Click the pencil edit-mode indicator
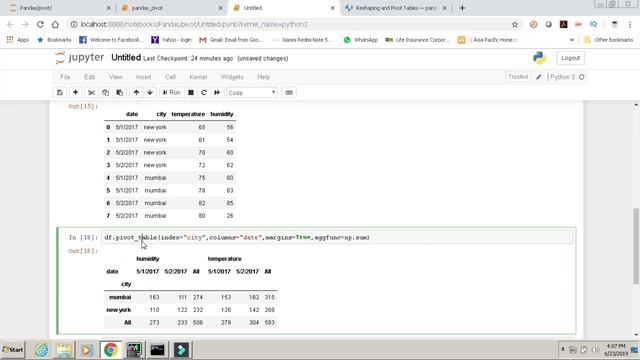 (539, 77)
